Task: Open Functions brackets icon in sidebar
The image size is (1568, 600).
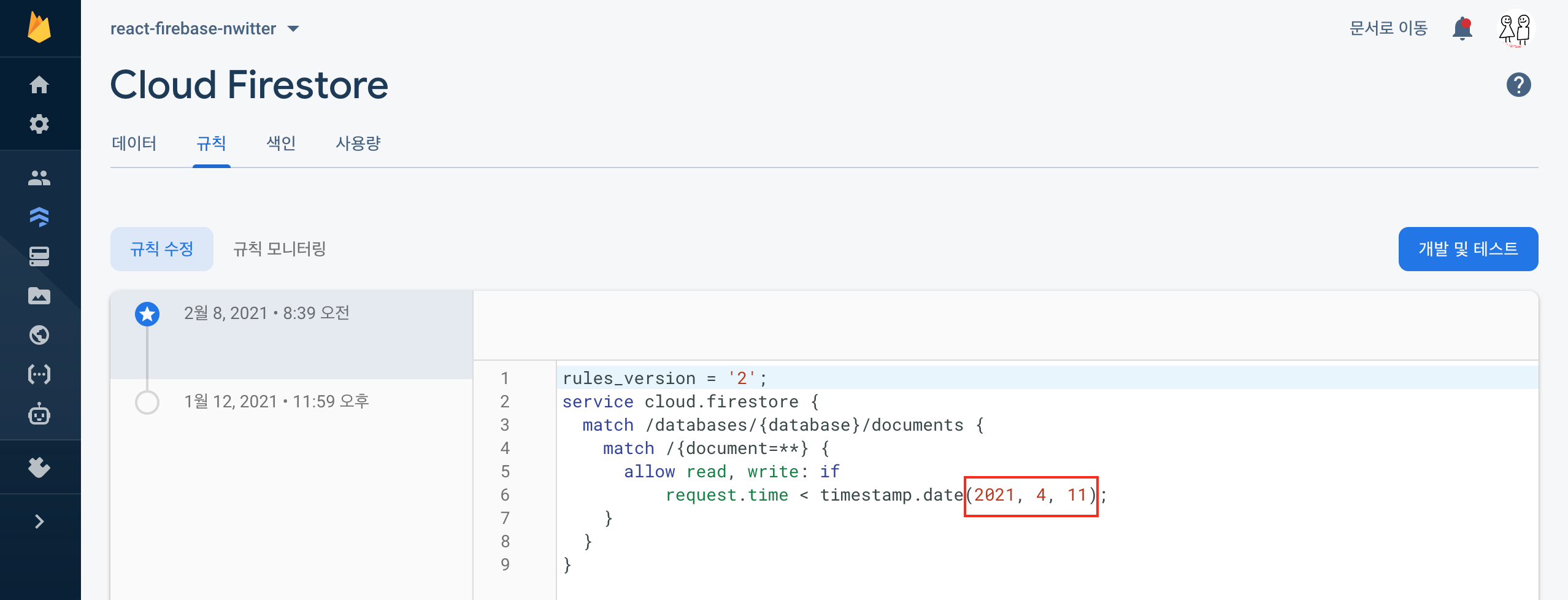Action: click(x=39, y=374)
